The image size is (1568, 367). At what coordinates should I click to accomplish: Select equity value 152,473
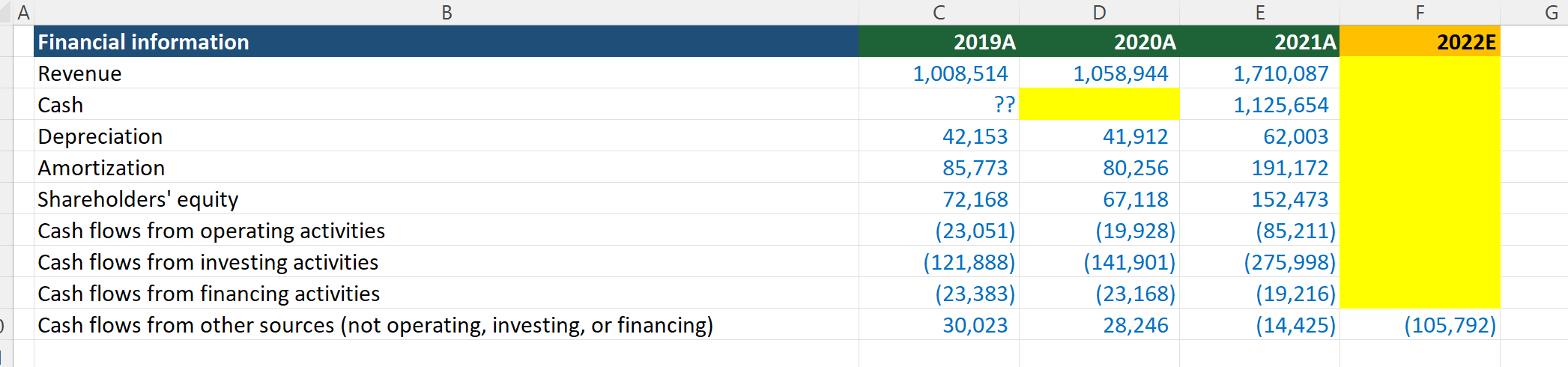click(x=1259, y=199)
